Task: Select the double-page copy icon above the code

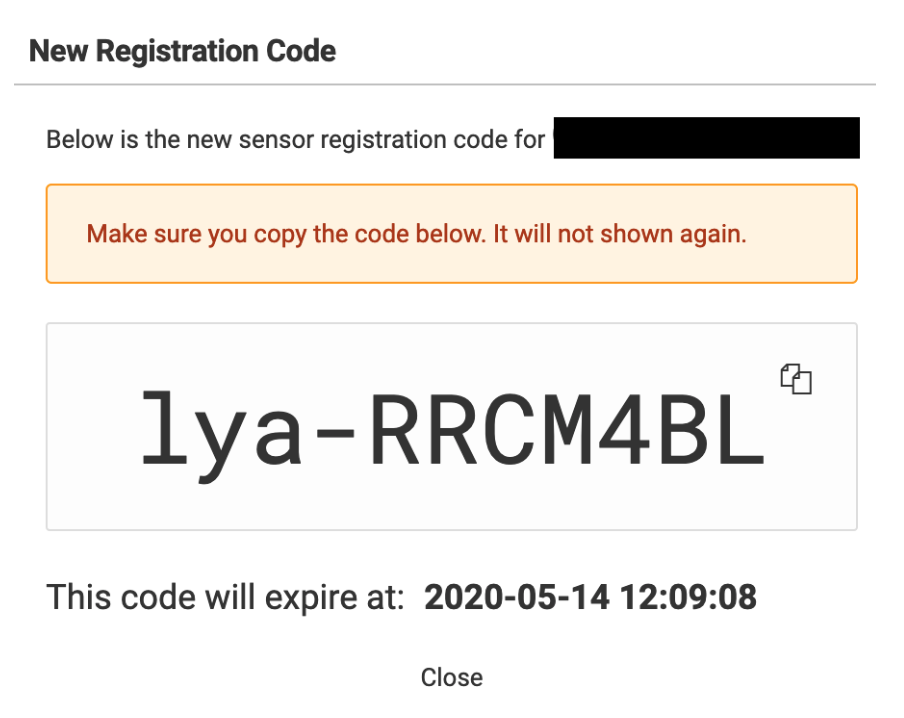Action: (795, 378)
